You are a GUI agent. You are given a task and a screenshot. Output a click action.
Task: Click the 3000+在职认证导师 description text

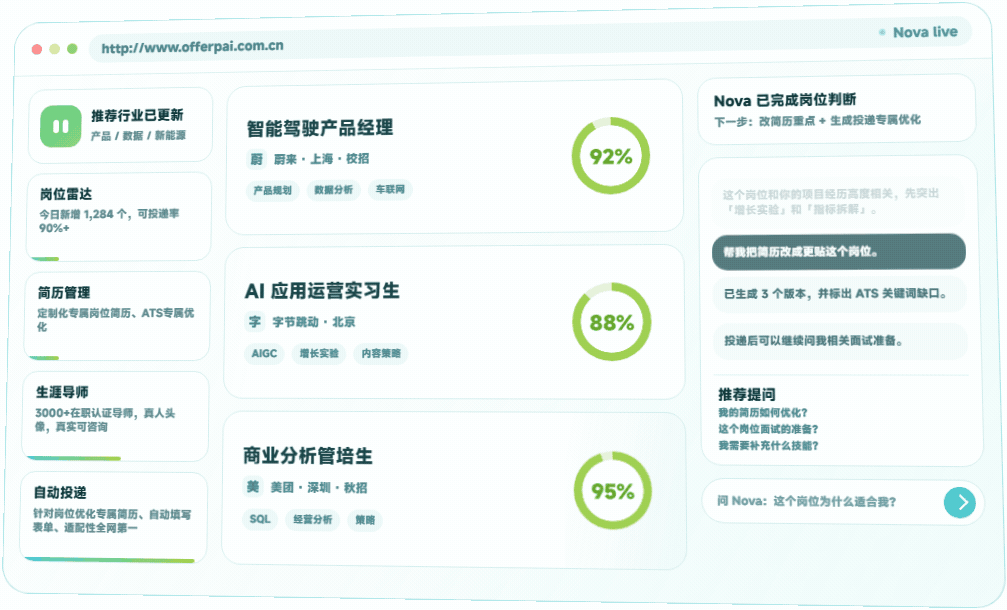coord(105,420)
